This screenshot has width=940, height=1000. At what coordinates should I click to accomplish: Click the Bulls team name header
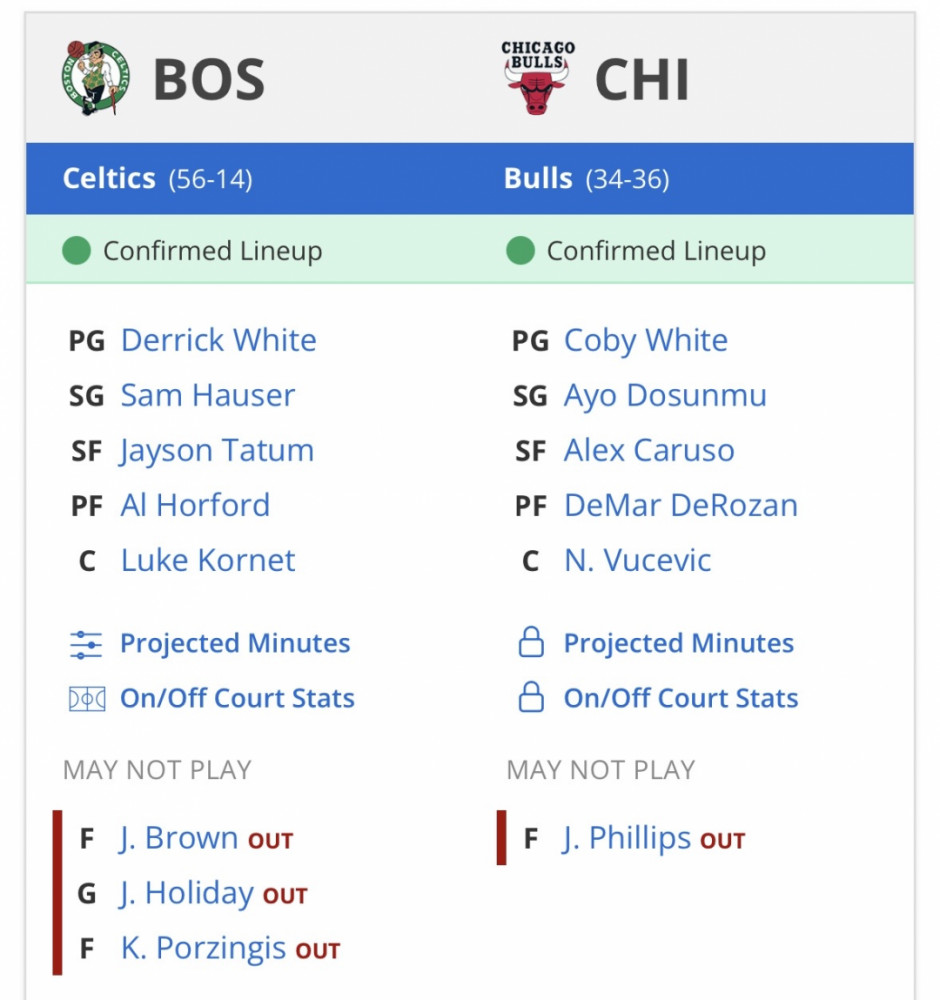(x=538, y=179)
